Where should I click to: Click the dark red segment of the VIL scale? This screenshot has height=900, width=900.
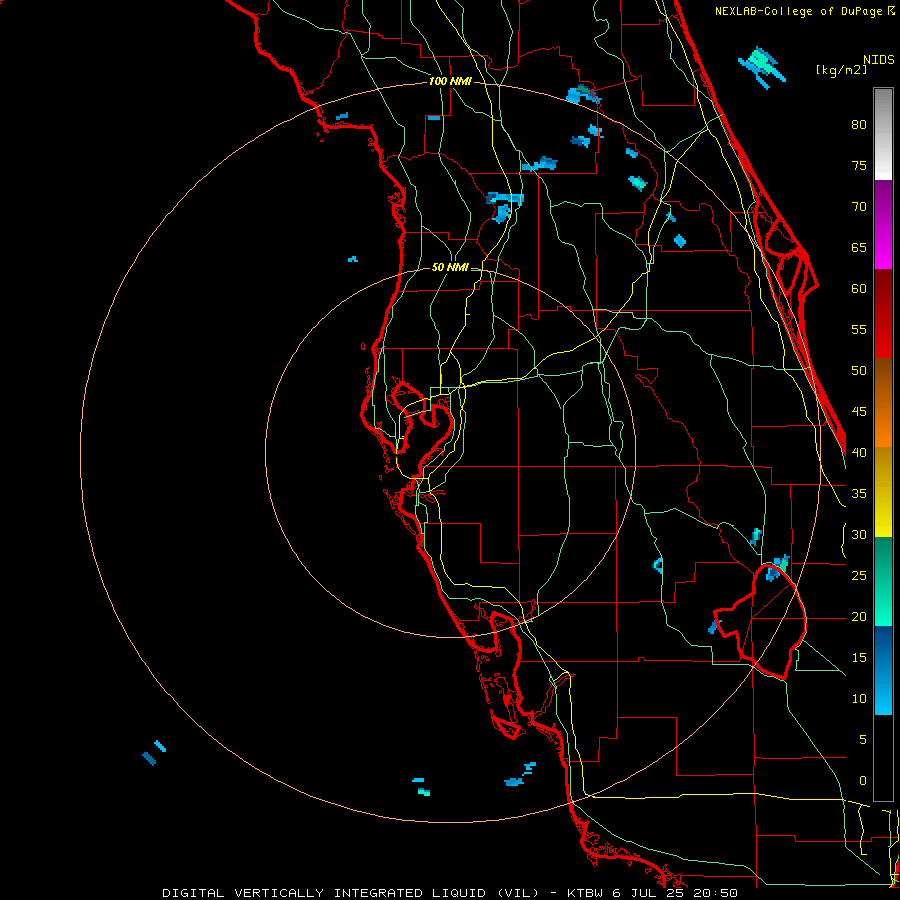coord(883,314)
